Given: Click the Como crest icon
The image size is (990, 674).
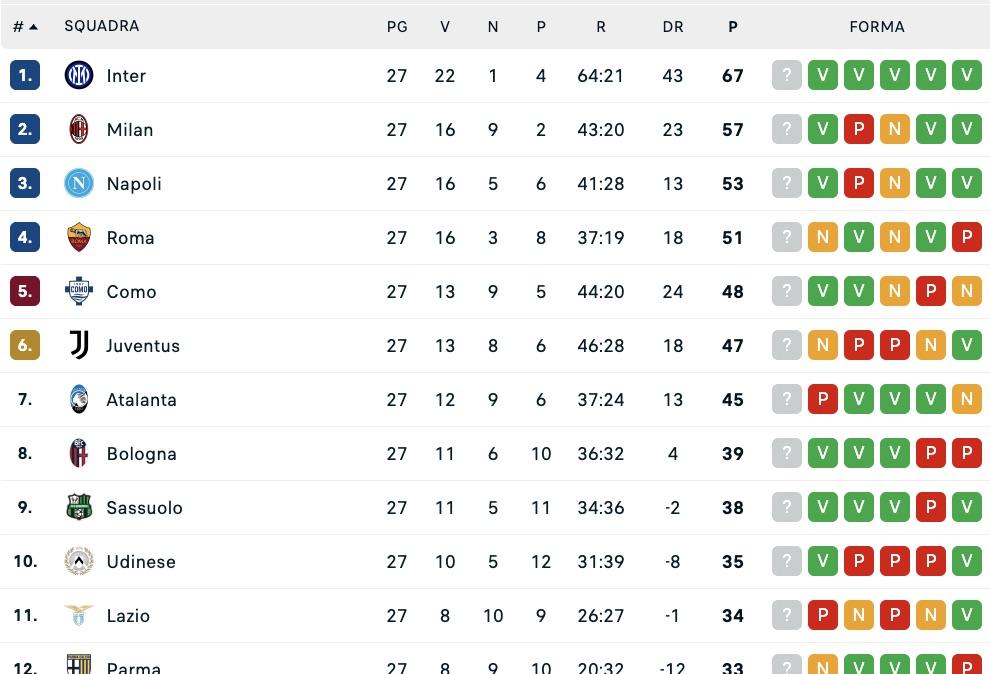Looking at the screenshot, I should point(78,291).
